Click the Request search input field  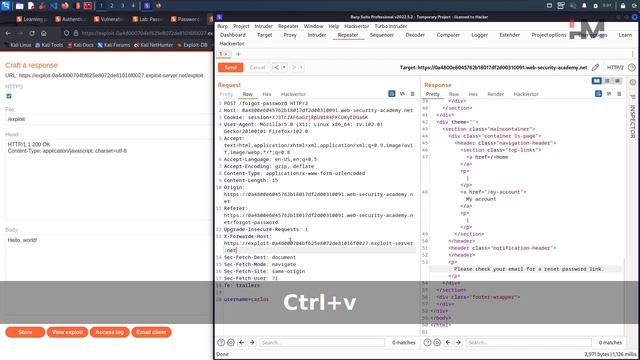[x=322, y=342]
